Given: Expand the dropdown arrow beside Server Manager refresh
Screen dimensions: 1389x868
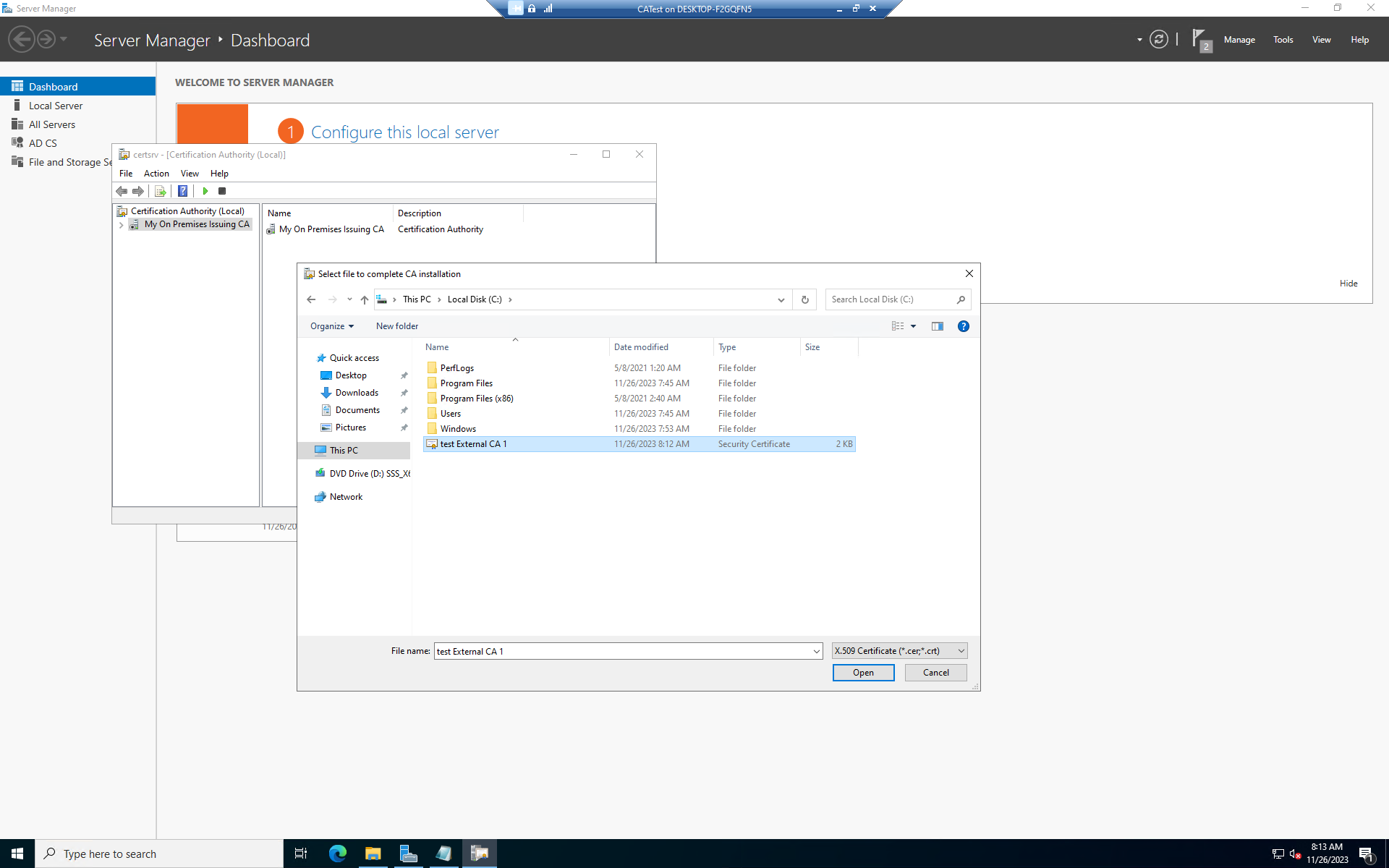Looking at the screenshot, I should tap(1139, 40).
